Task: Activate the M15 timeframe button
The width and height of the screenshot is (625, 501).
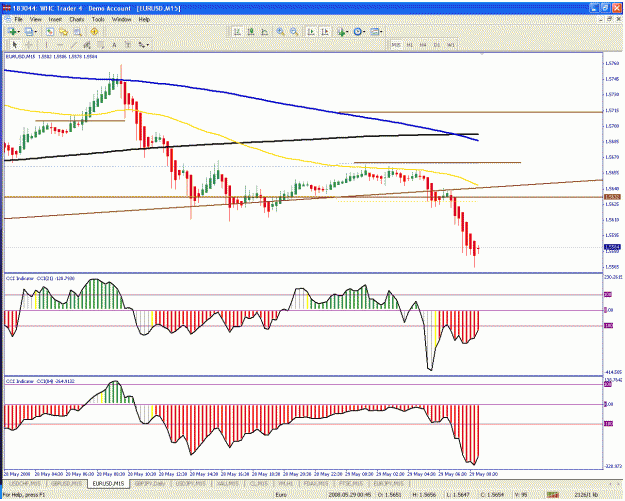Action: click(x=396, y=45)
